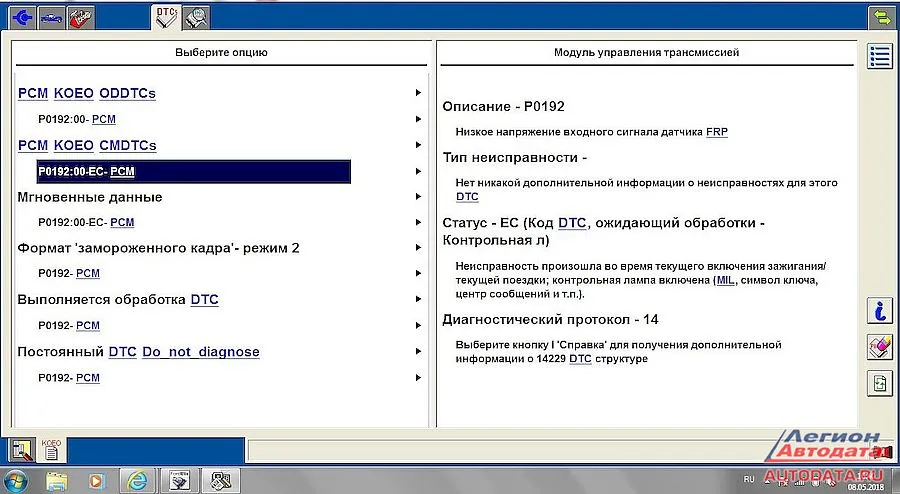Select P0192:00- PCM under ODDTCs
This screenshot has height=494, width=900.
point(77,119)
